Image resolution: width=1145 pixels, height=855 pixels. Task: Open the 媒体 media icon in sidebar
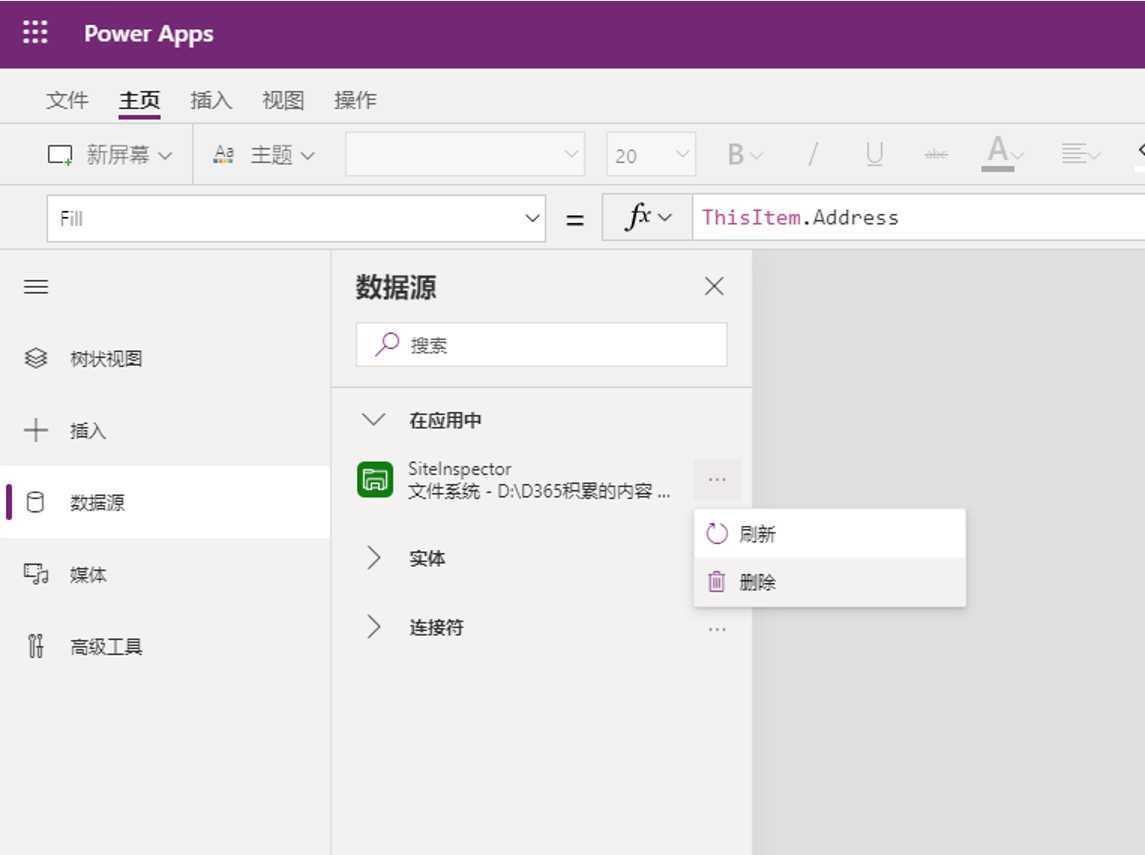click(x=36, y=574)
